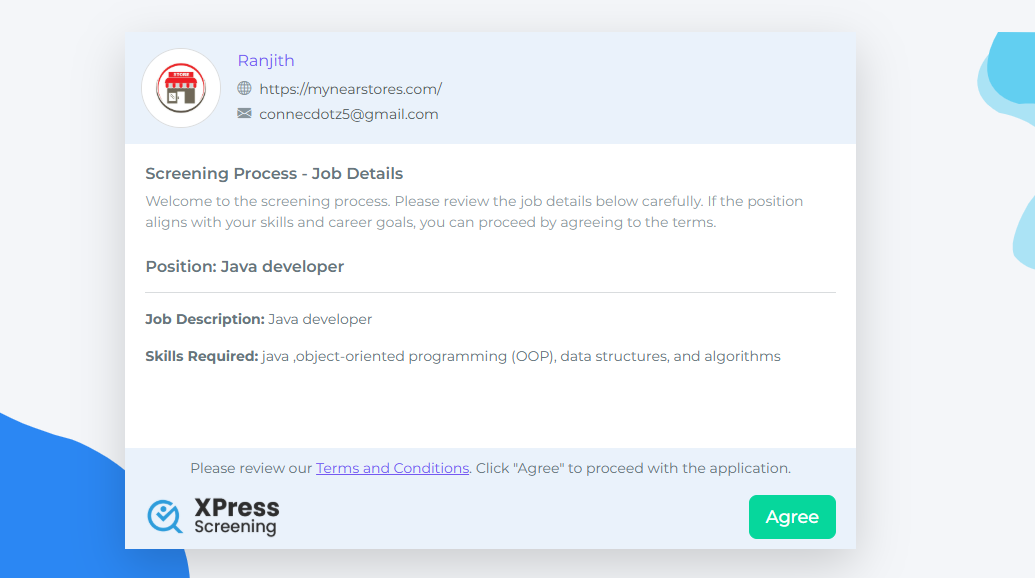The image size is (1035, 578).
Task: Click the envelope icon beside the email
Action: click(x=244, y=114)
